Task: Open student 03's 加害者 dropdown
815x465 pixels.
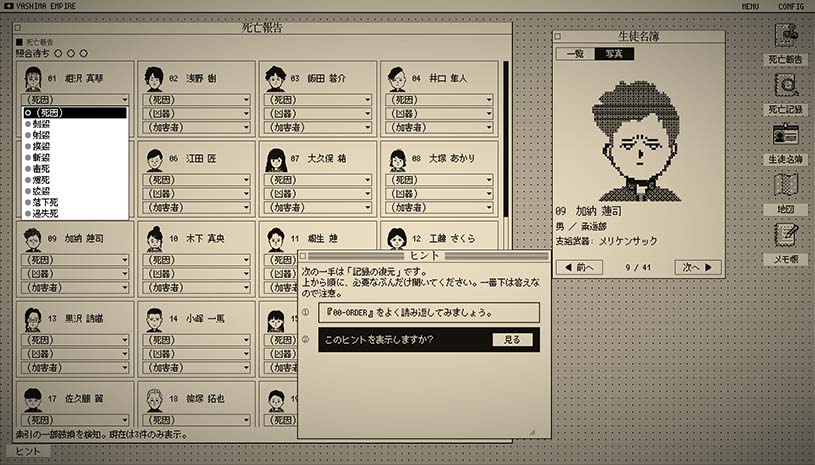Action: click(318, 127)
